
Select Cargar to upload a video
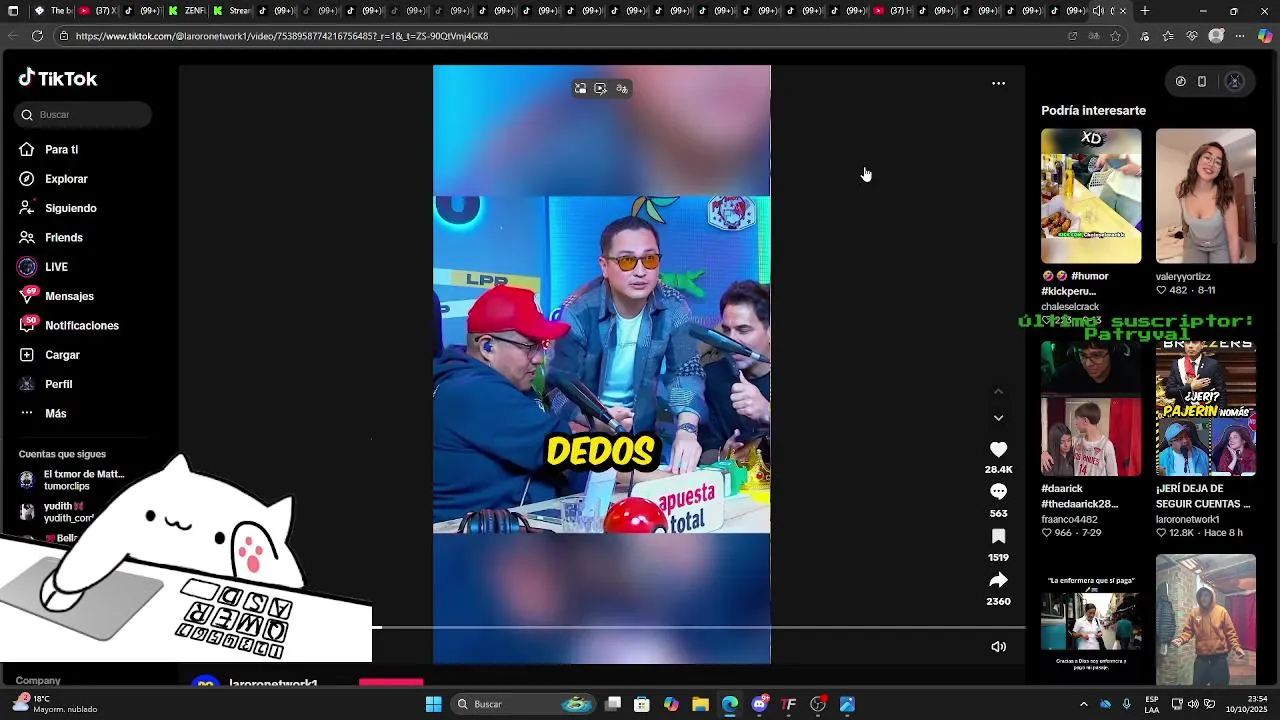click(x=62, y=355)
